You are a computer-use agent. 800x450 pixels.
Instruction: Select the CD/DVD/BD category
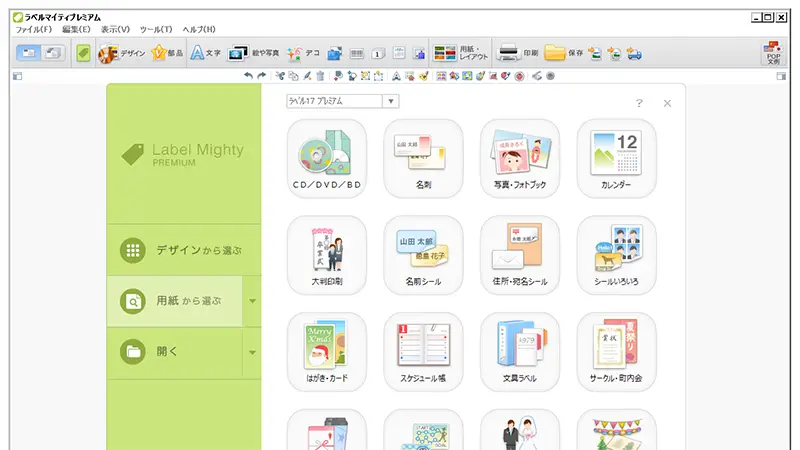pos(327,159)
